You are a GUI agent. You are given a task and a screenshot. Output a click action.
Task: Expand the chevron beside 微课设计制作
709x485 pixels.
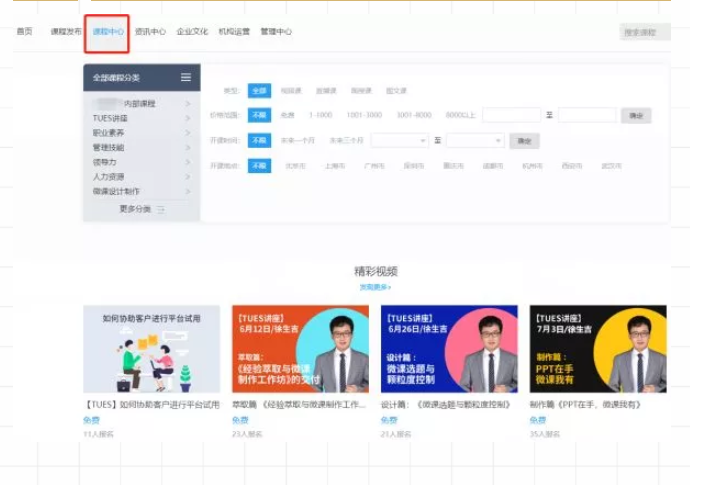coord(188,192)
